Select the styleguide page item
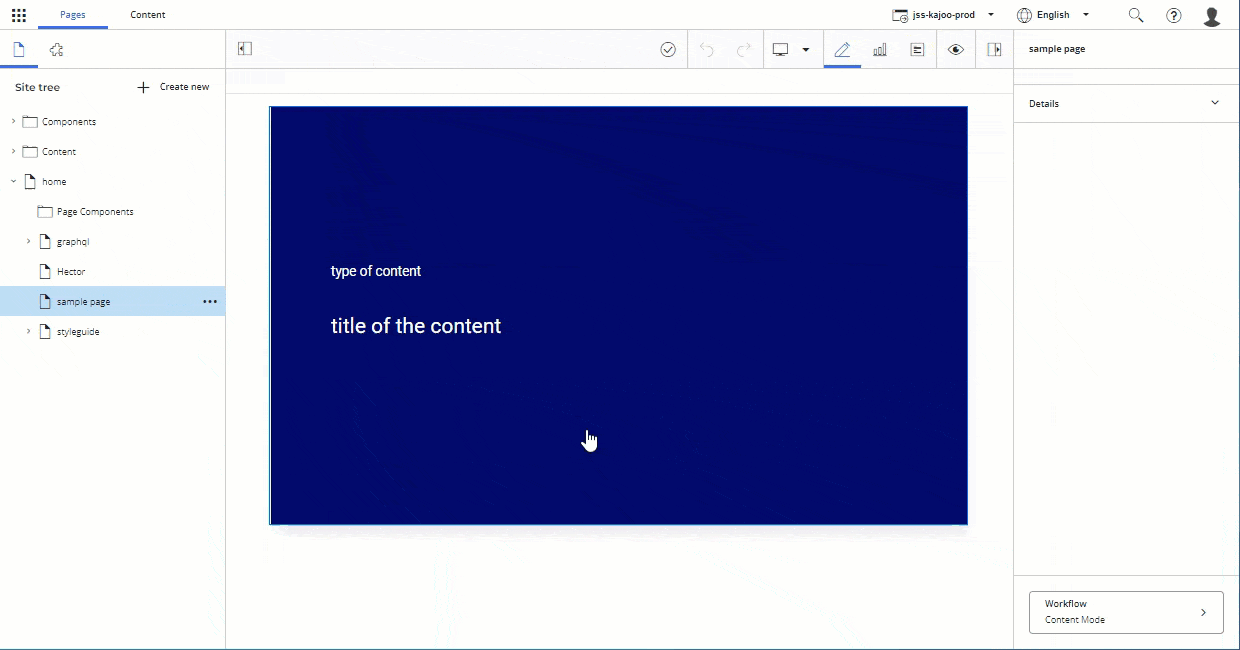Screen dimensions: 1240x650 pyautogui.click(x=78, y=331)
